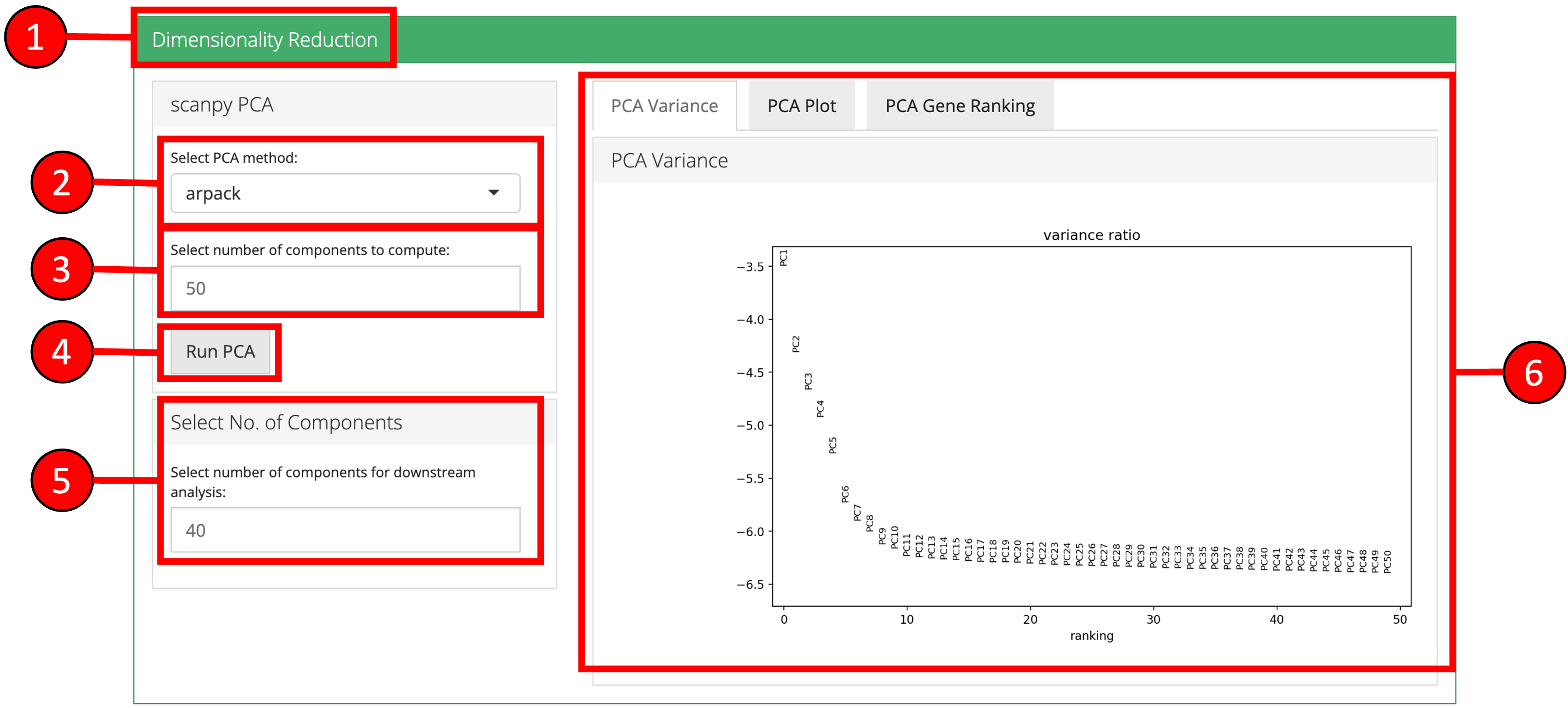The height and width of the screenshot is (708, 1568).
Task: Select the PCA Variance tab
Action: [664, 106]
